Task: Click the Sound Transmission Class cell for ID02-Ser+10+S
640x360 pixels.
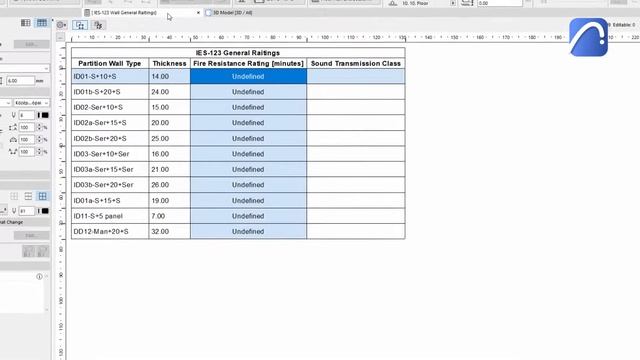Action: coord(356,107)
